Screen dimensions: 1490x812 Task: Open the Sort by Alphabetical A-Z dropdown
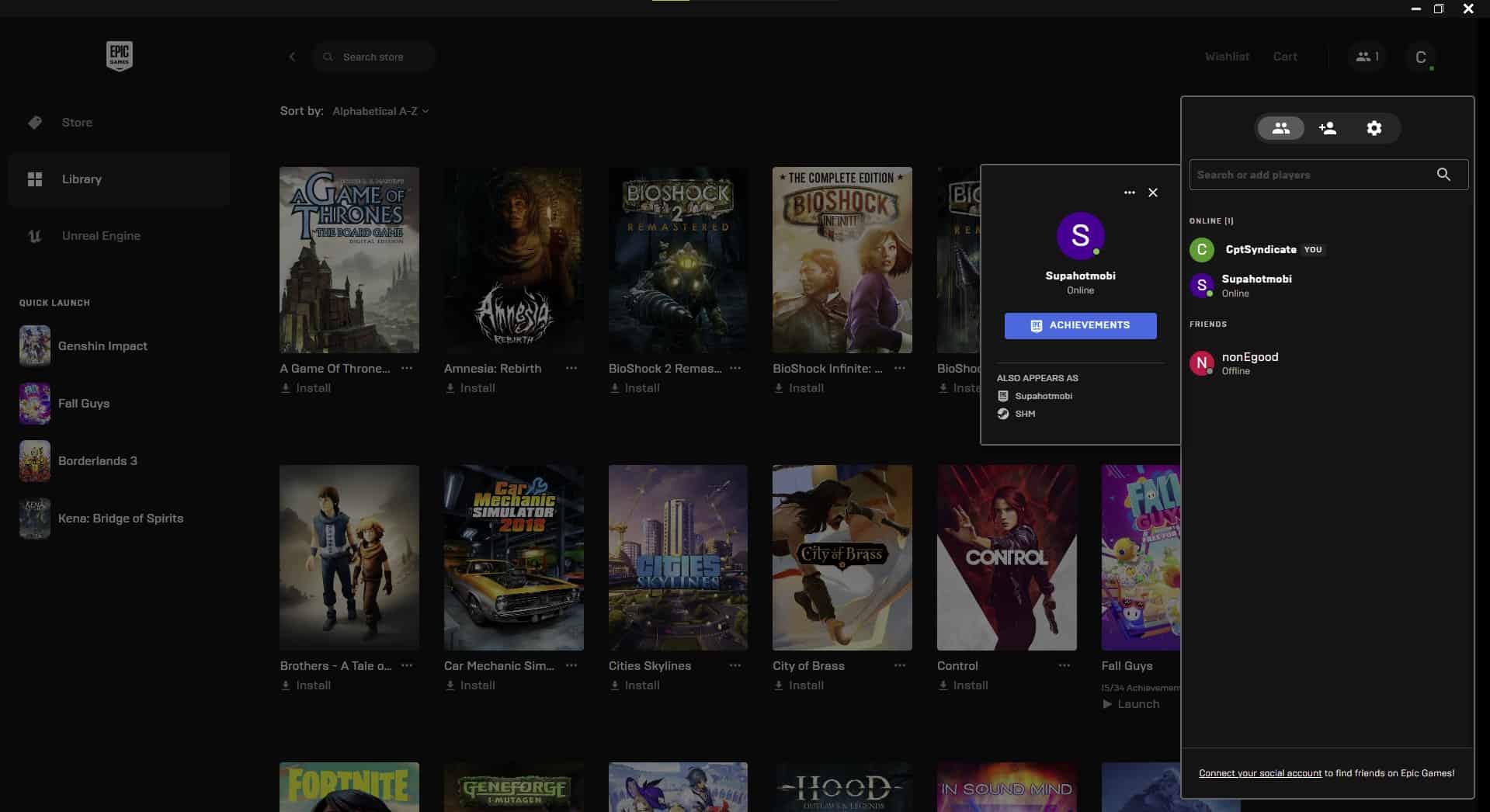[x=380, y=111]
